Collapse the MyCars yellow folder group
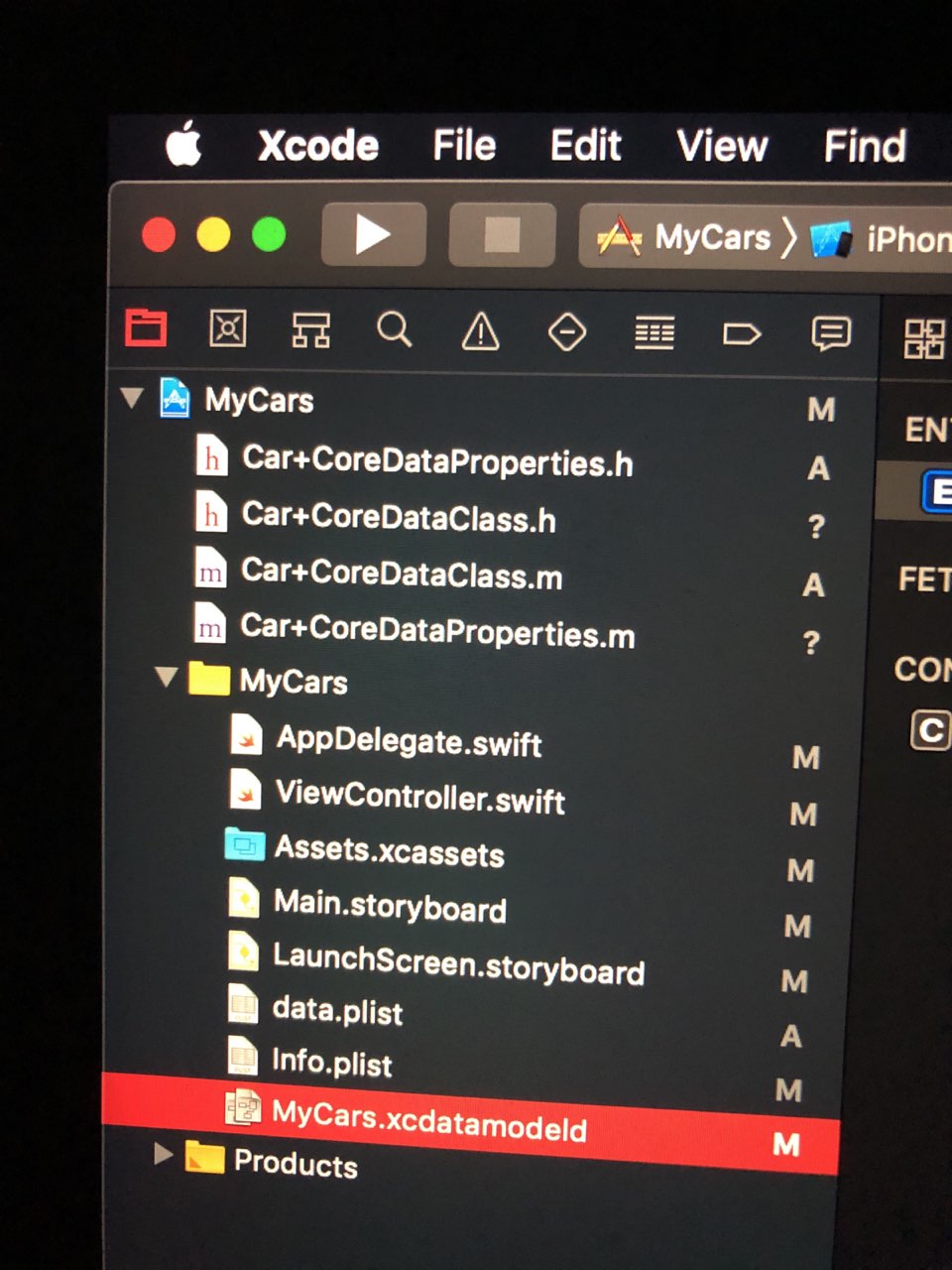Screen dimensions: 952x1270 tap(166, 678)
